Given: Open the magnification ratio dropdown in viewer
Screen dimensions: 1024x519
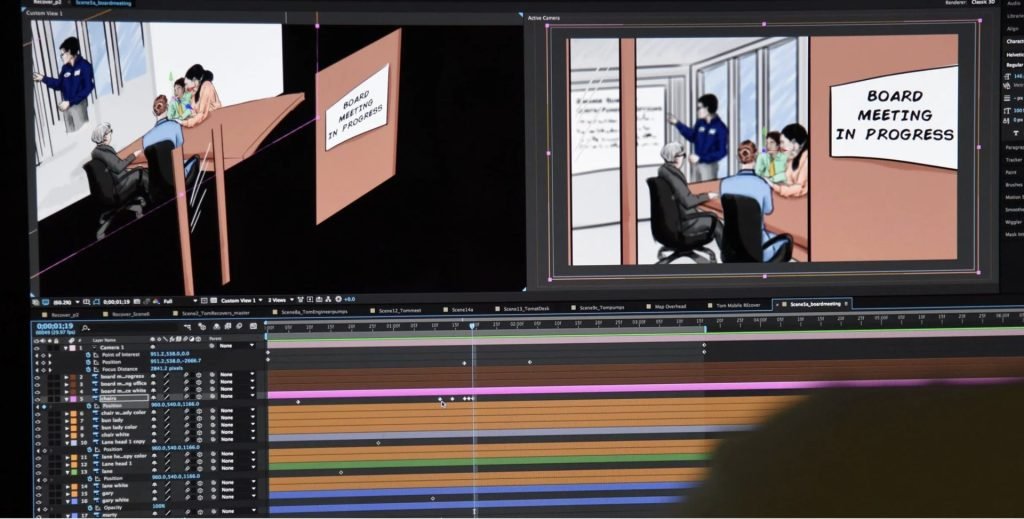Looking at the screenshot, I should click(65, 302).
